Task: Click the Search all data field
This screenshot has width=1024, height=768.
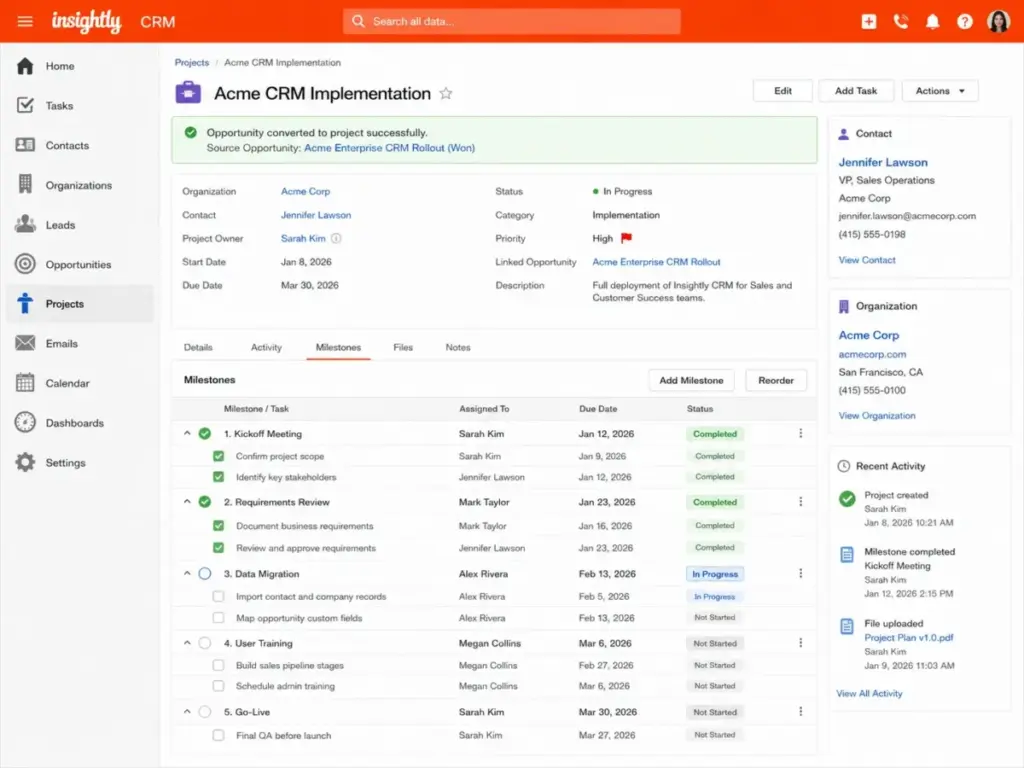Action: [x=511, y=22]
